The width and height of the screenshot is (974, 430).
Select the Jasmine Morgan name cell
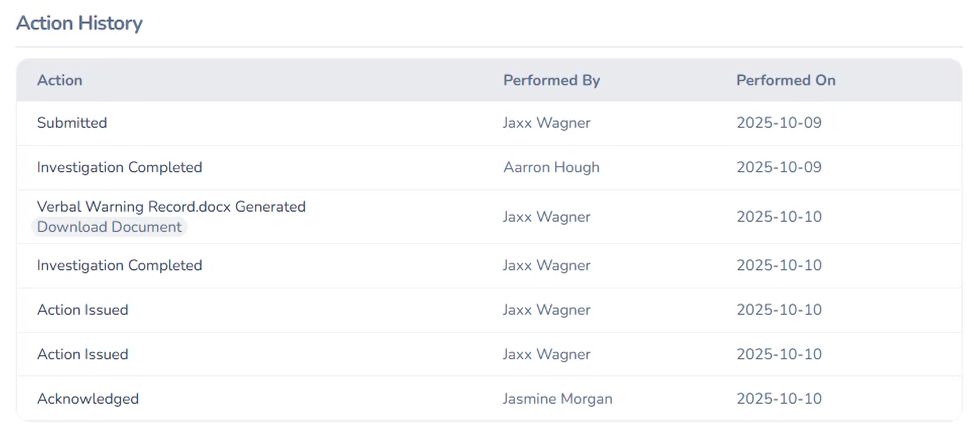[557, 399]
